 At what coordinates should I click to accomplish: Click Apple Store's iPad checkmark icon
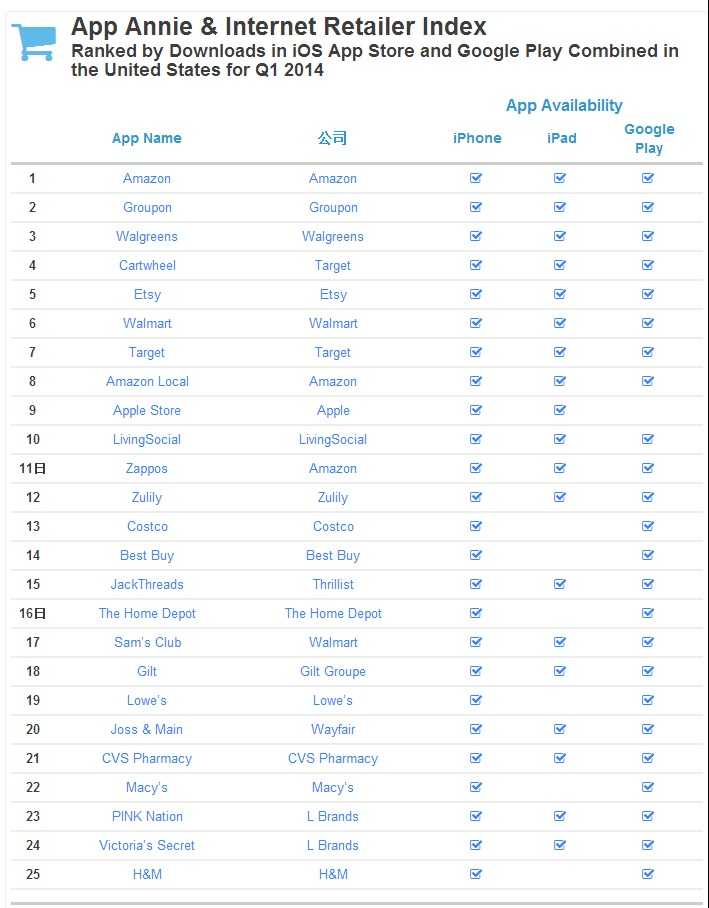[x=560, y=410]
